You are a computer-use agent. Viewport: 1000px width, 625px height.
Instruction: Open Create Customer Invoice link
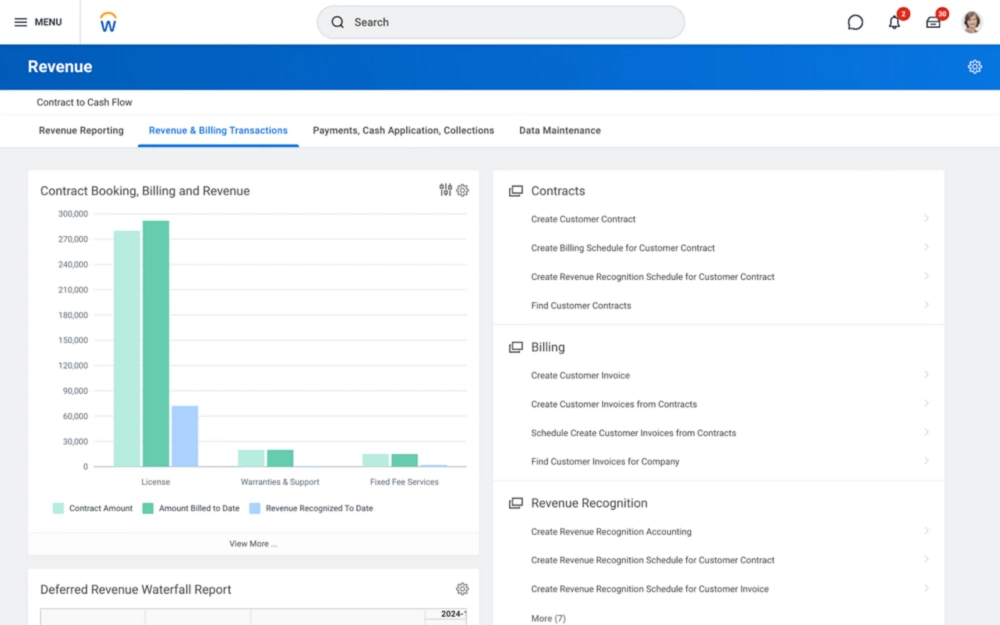(x=580, y=375)
